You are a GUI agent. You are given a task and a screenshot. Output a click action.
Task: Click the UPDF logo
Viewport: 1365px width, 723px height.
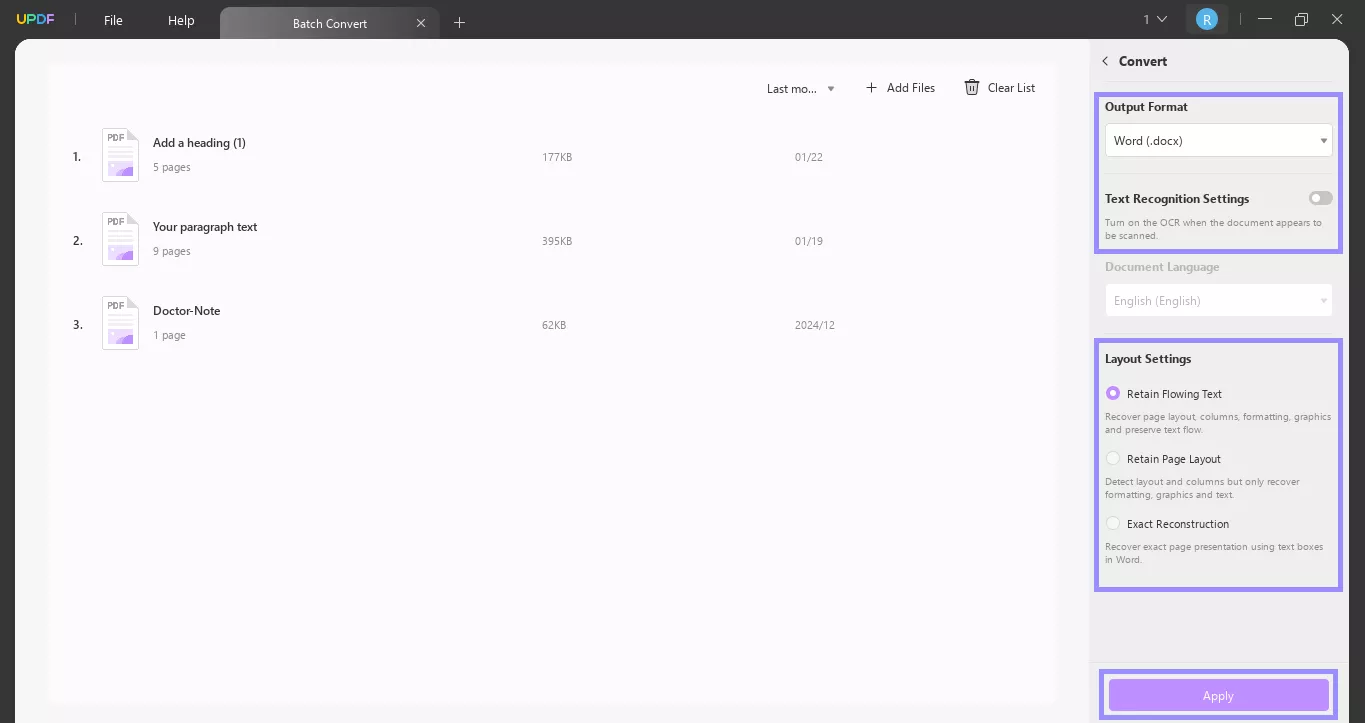pos(35,18)
